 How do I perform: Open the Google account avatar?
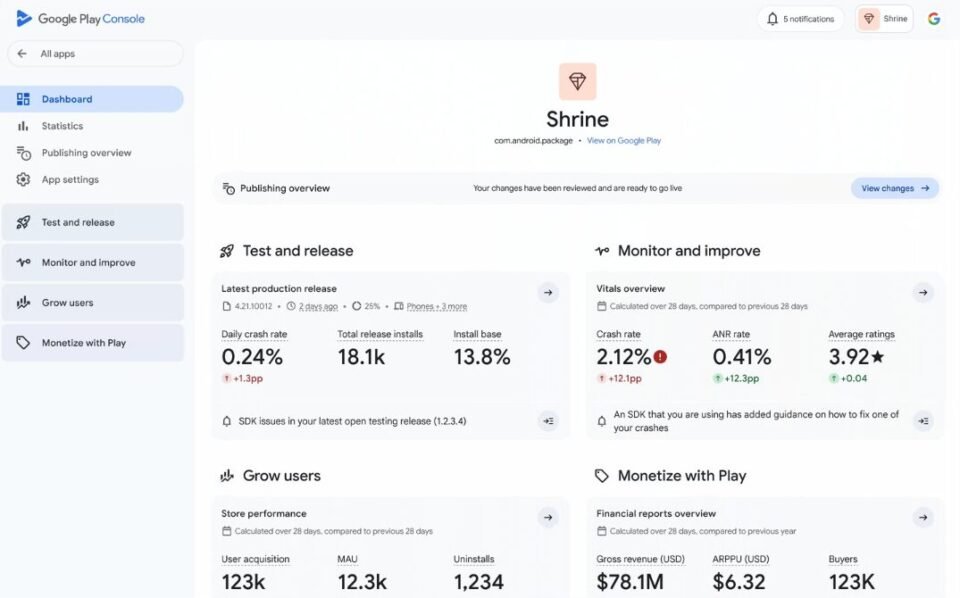[933, 18]
